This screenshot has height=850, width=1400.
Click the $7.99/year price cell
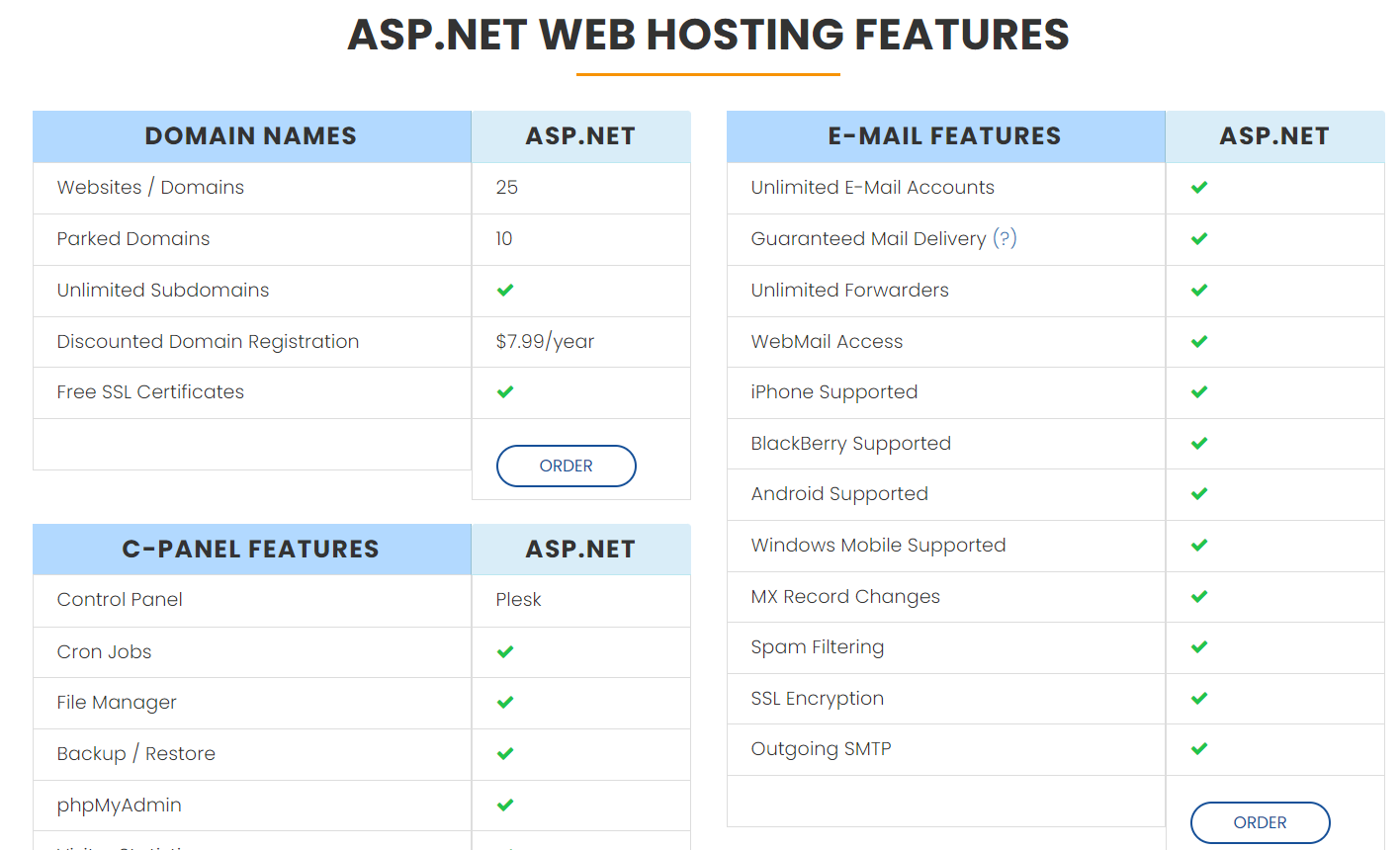tap(545, 341)
